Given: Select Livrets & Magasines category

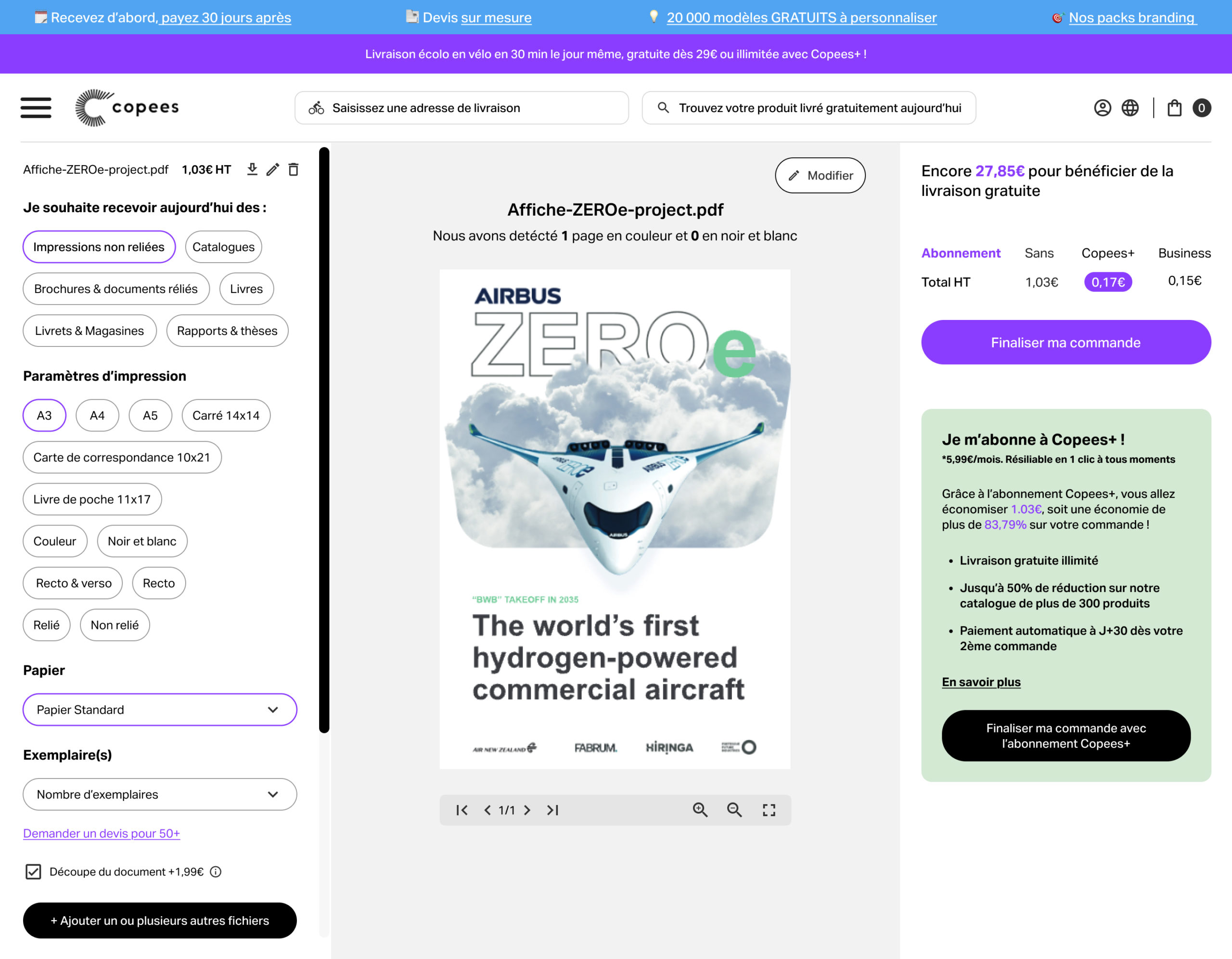Looking at the screenshot, I should pos(90,331).
